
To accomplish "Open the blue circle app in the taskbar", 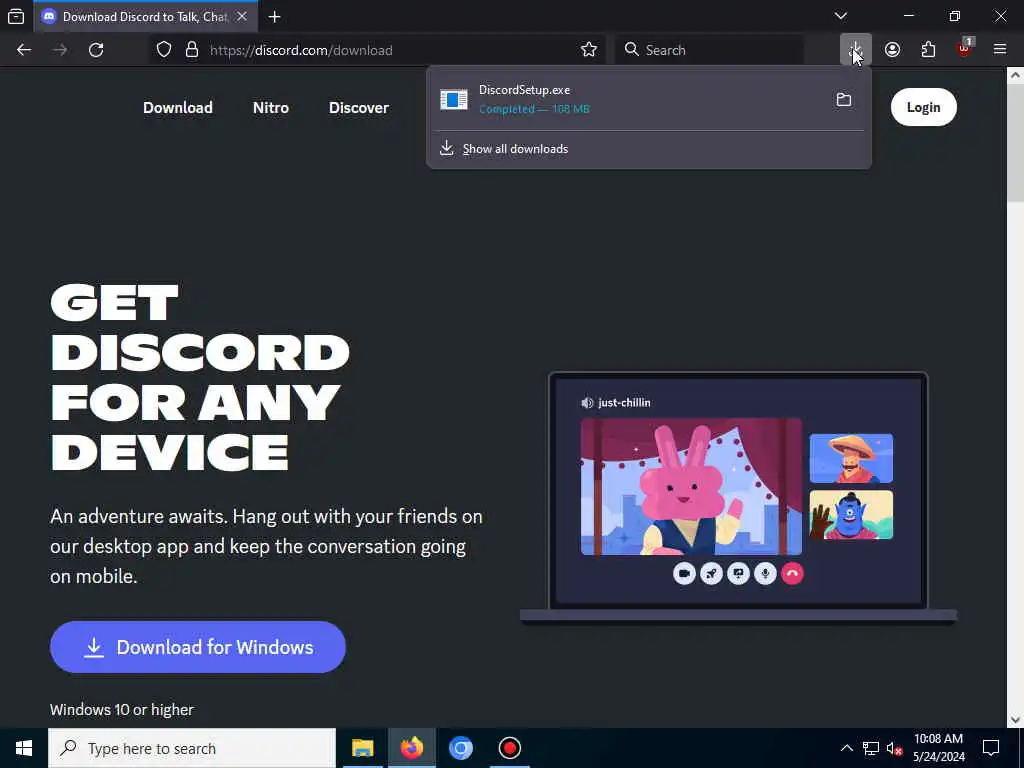I will pyautogui.click(x=460, y=748).
